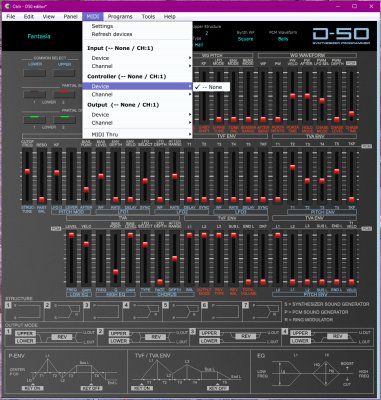Expand Channel submenu under Controller
The width and height of the screenshot is (381, 400).
click(x=137, y=95)
